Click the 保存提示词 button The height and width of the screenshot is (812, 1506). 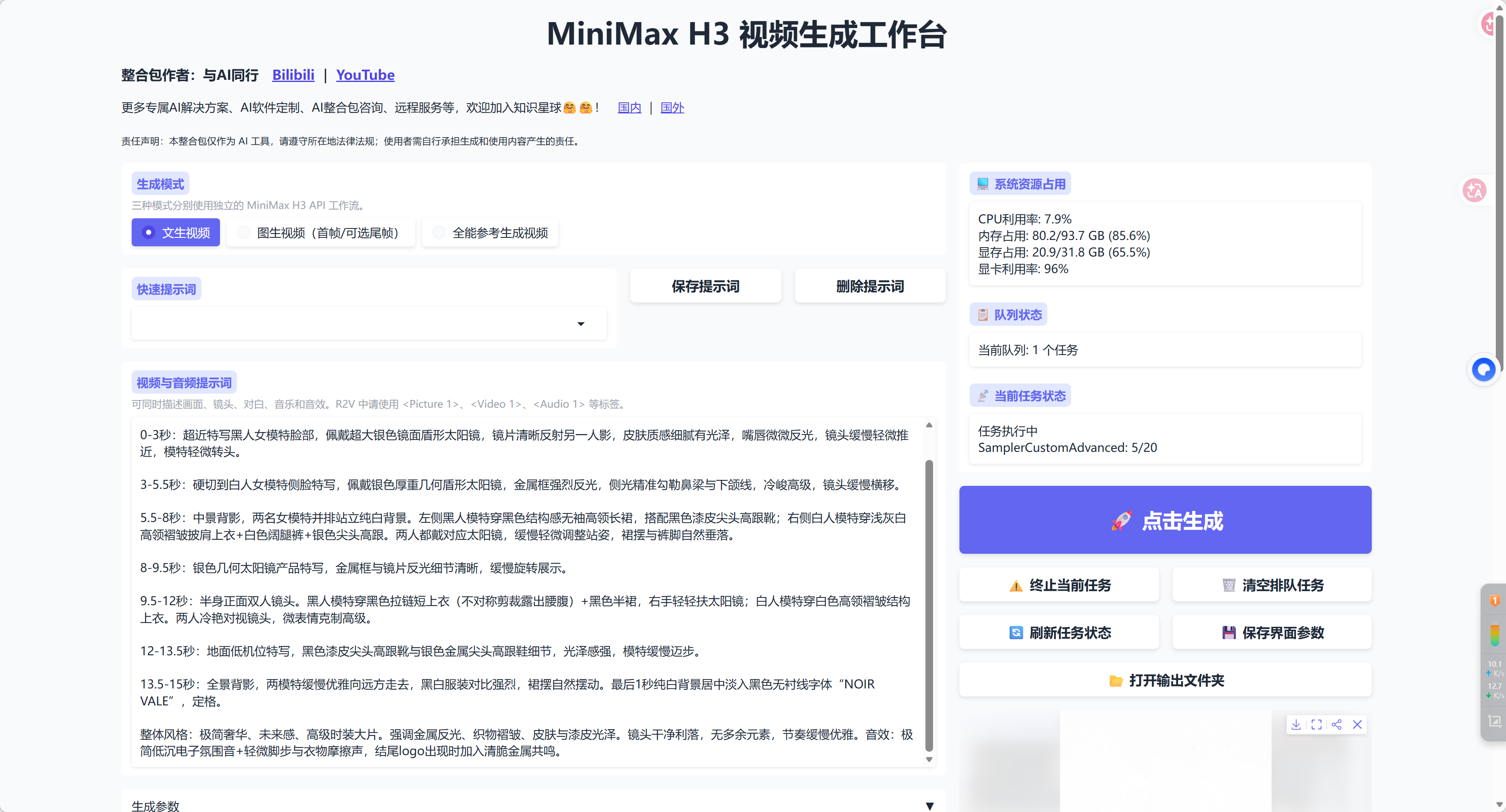pyautogui.click(x=705, y=286)
